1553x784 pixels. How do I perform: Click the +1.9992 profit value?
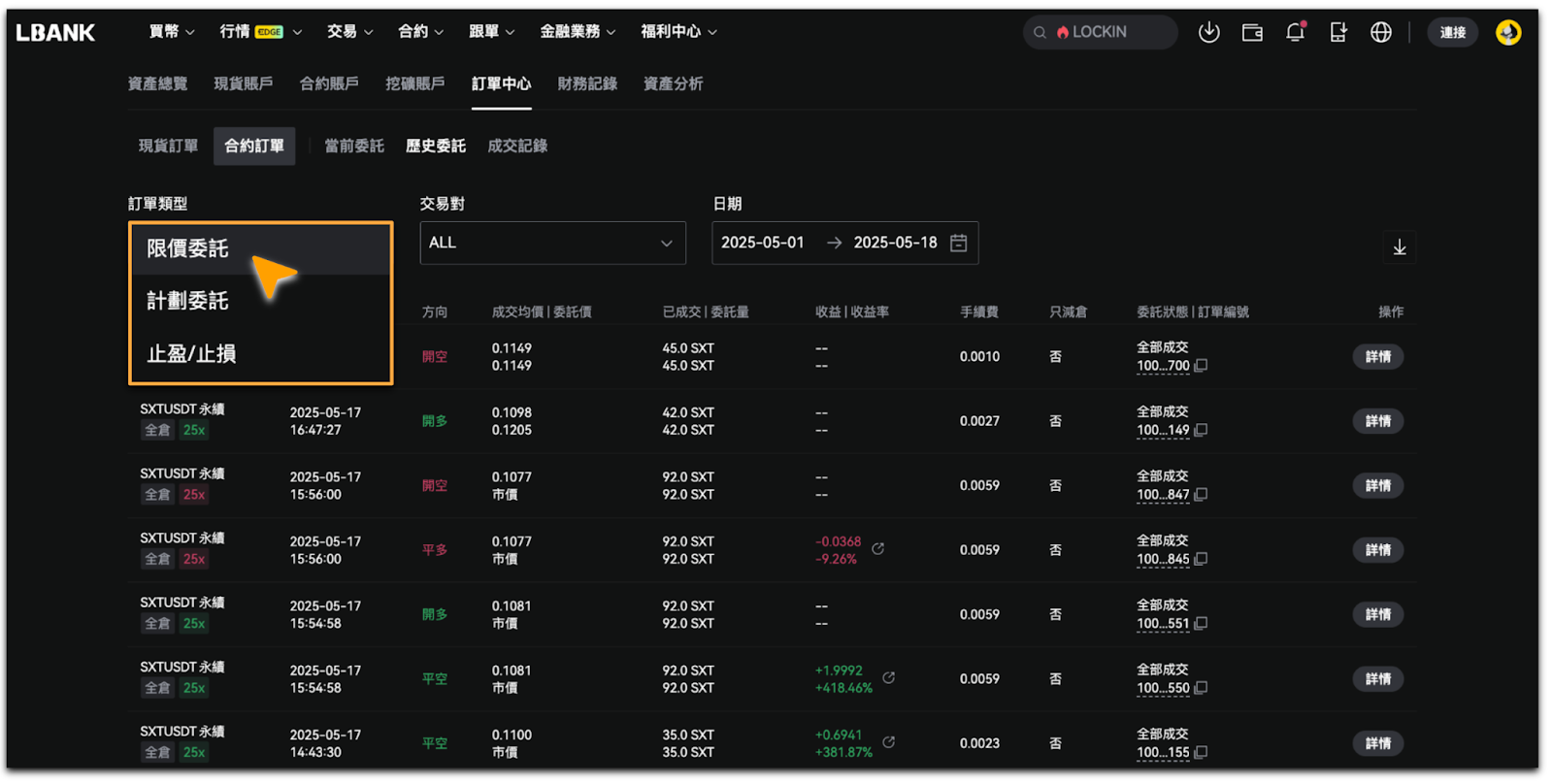pos(839,670)
